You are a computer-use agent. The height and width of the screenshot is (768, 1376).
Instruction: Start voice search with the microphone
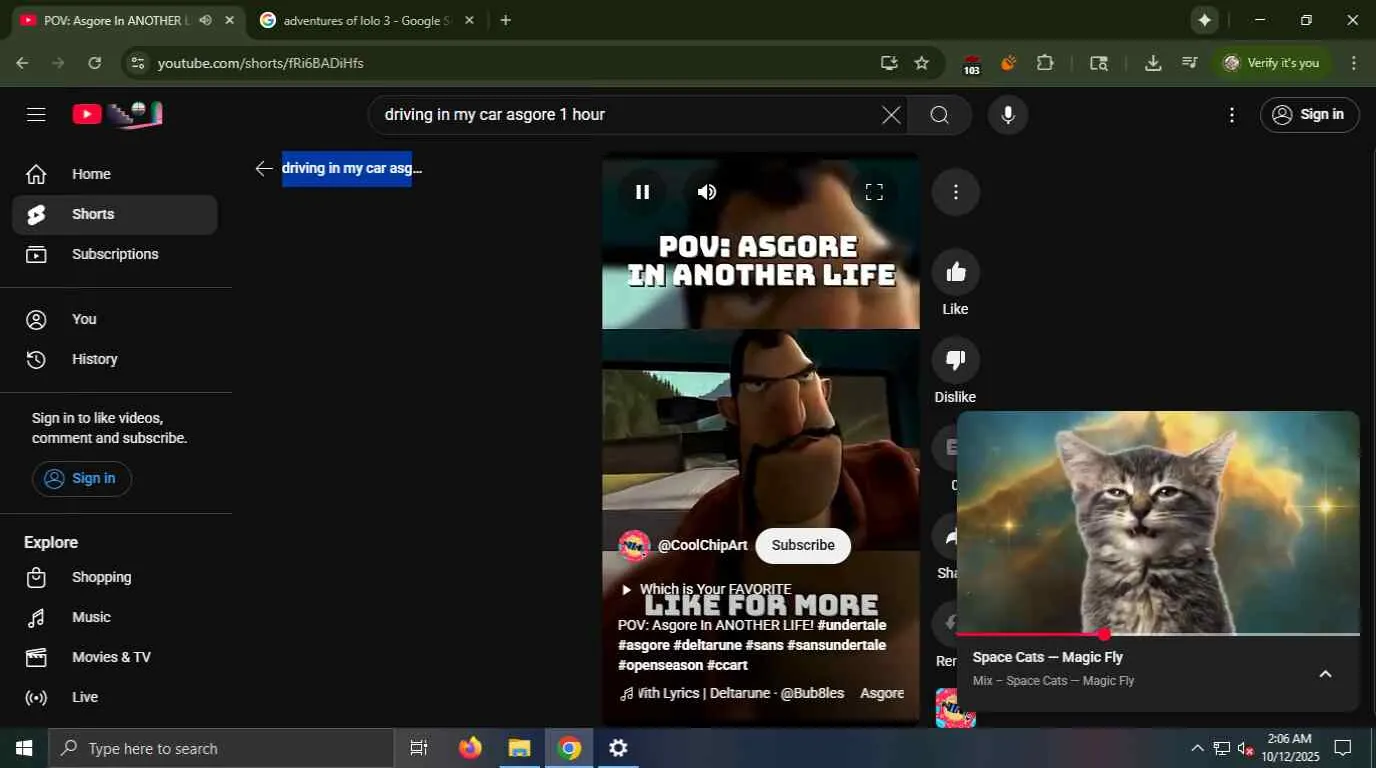1008,114
